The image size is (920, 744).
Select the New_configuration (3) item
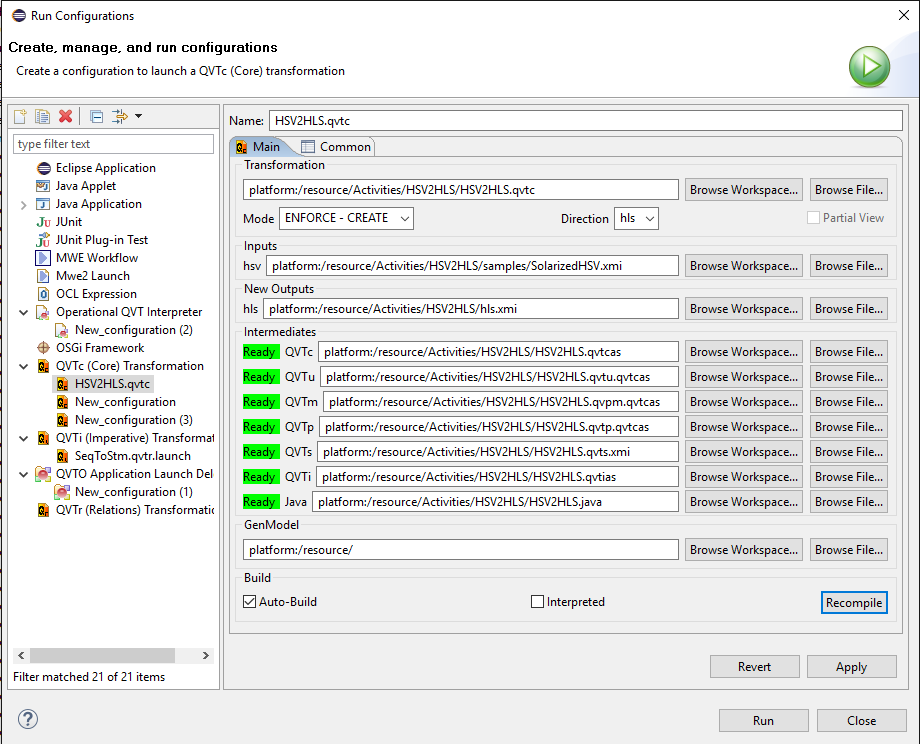[133, 420]
